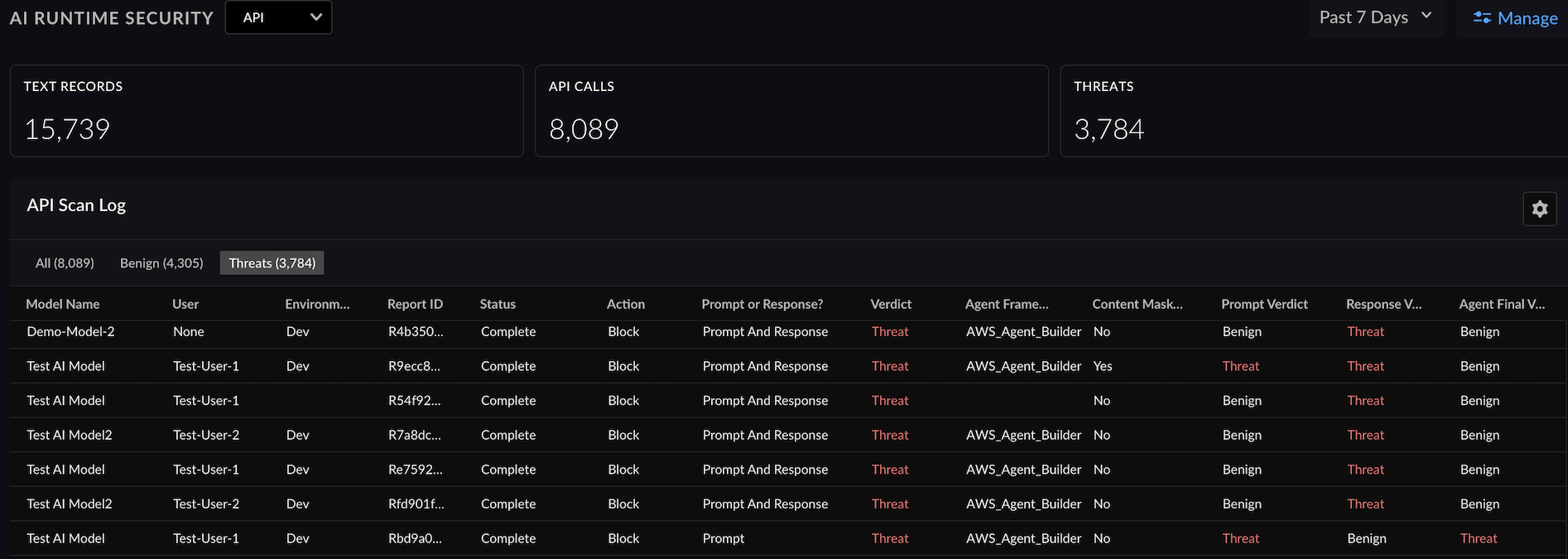Open report Rbd9a0 in the log
Screen dimensions: 1568x559
[x=415, y=538]
